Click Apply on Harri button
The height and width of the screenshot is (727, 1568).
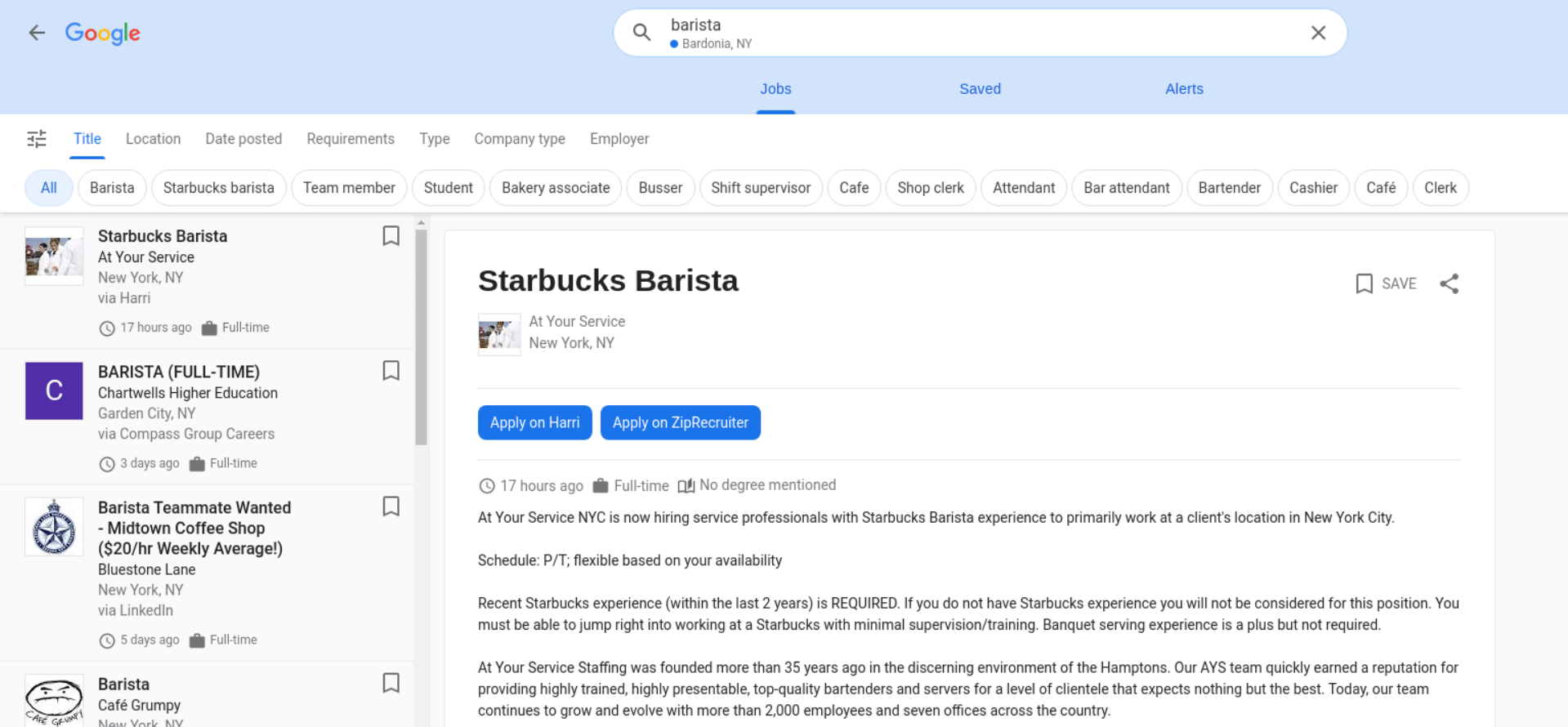534,422
